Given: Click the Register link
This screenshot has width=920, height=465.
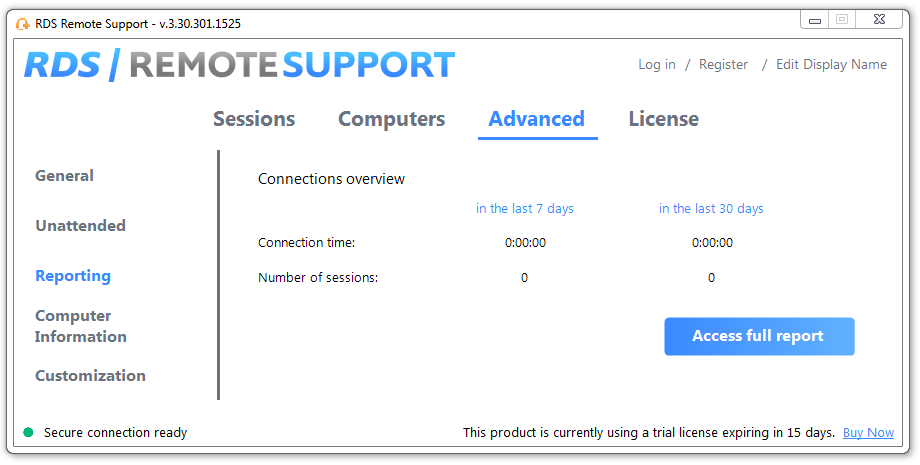Looking at the screenshot, I should pyautogui.click(x=723, y=65).
